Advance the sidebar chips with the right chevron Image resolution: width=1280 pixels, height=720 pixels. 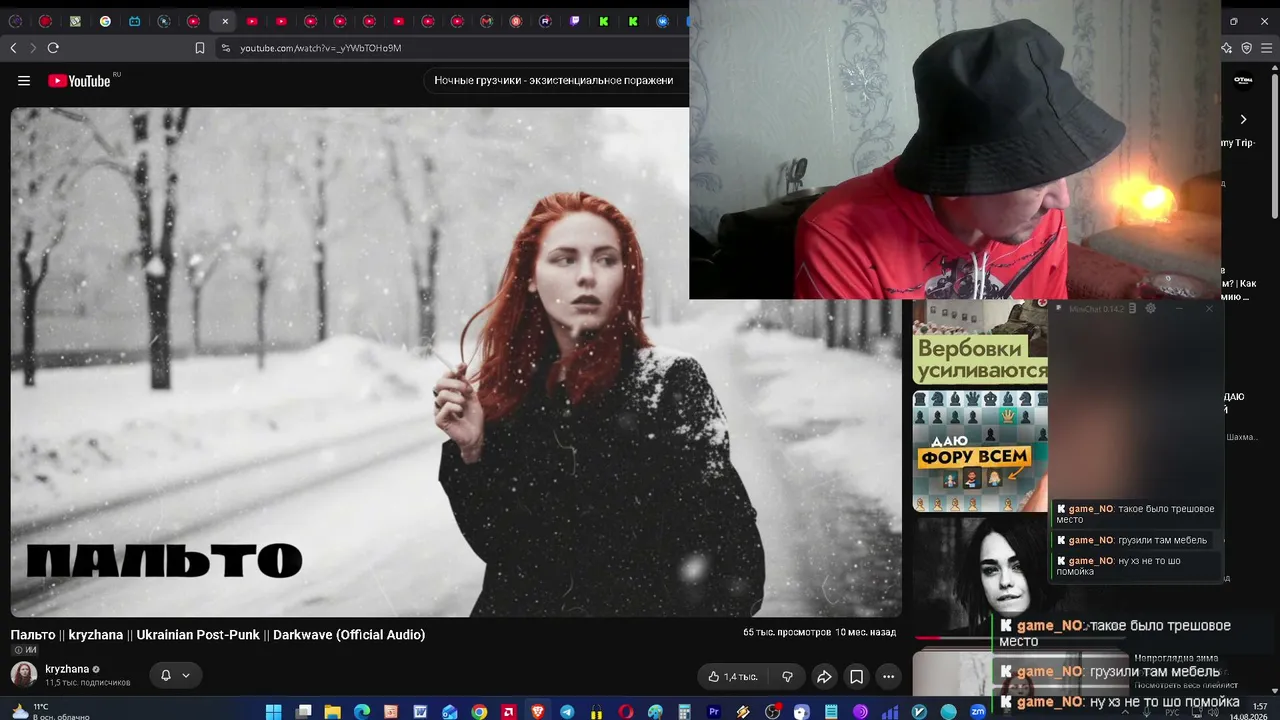(1243, 119)
